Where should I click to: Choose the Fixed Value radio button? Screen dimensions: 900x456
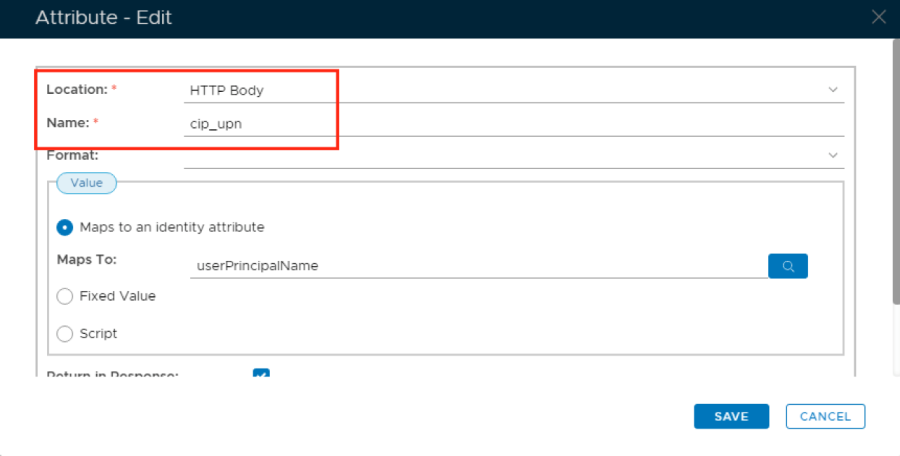coord(65,296)
